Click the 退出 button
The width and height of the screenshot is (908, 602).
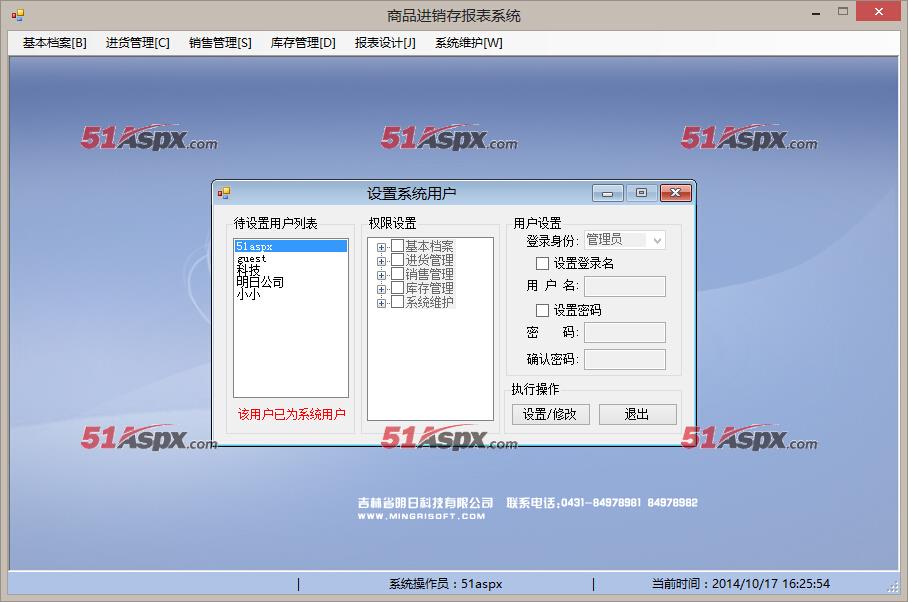click(x=637, y=414)
